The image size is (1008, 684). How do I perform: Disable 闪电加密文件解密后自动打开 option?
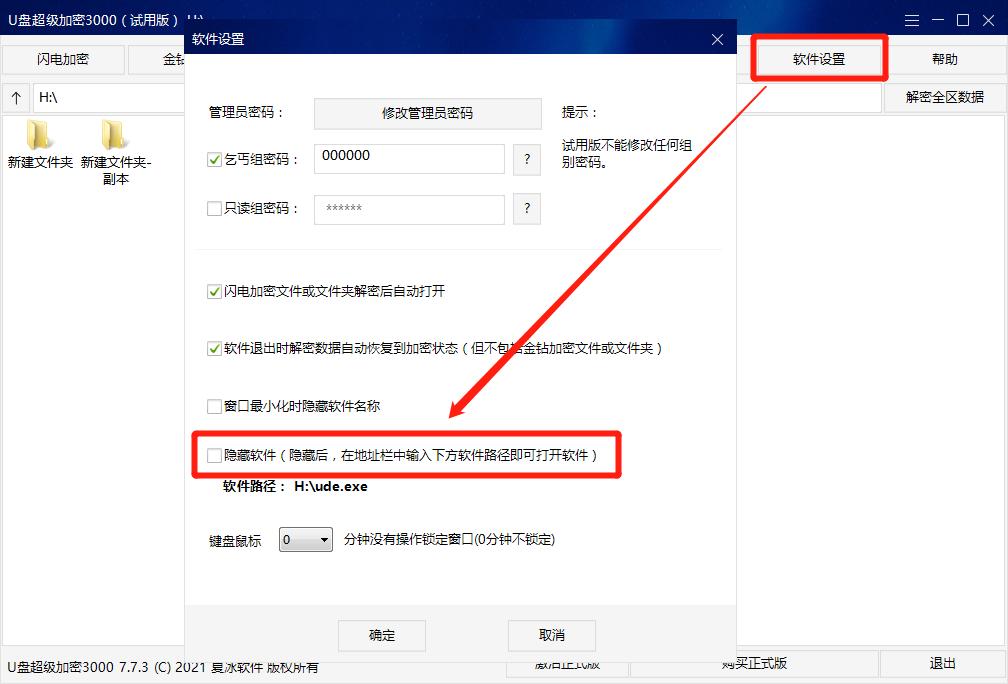(x=214, y=291)
